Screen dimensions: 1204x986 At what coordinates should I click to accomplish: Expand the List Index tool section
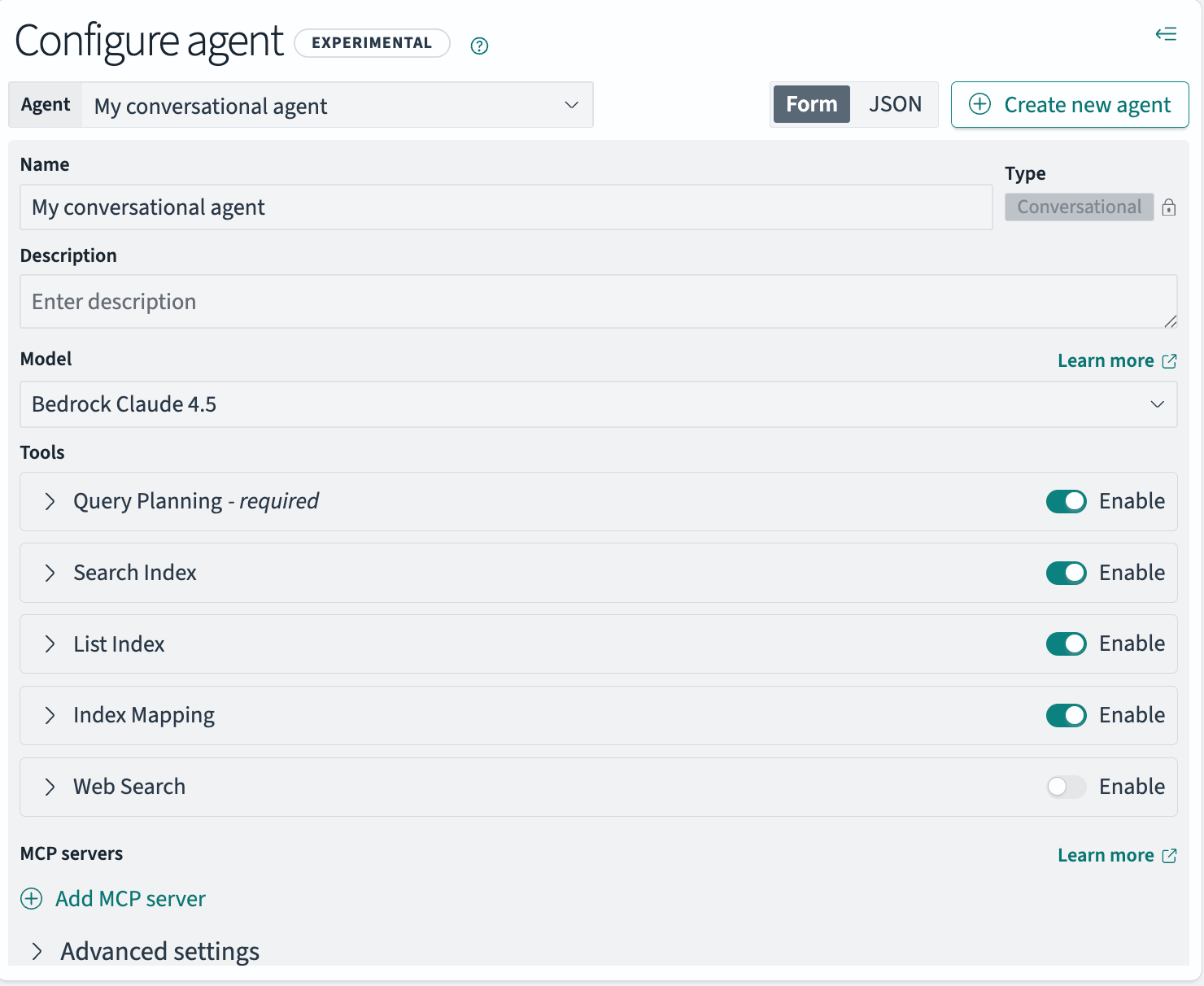(x=50, y=644)
